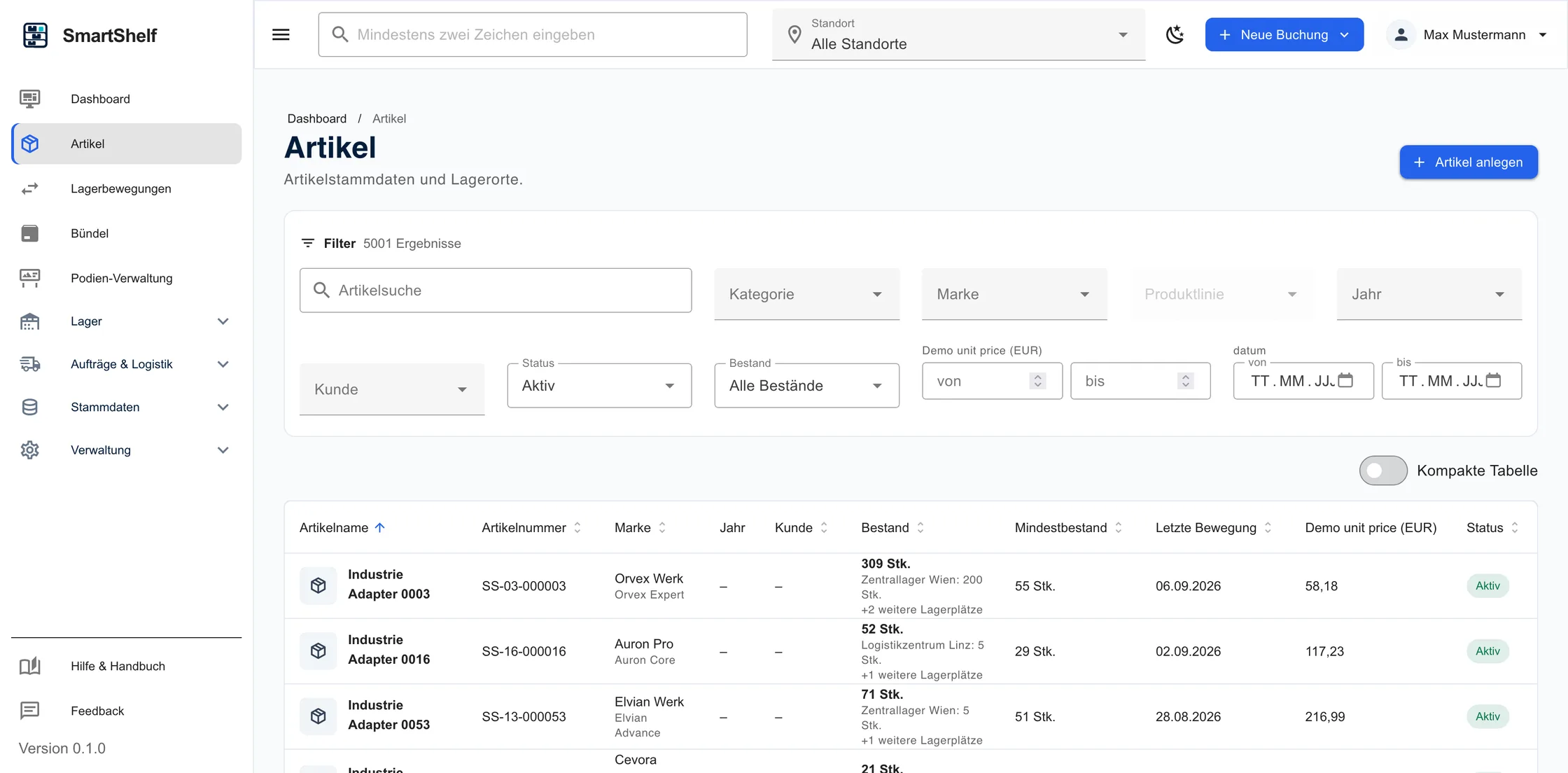This screenshot has width=1568, height=773.
Task: Click the Aufträge & Logistik truck icon
Action: (30, 364)
